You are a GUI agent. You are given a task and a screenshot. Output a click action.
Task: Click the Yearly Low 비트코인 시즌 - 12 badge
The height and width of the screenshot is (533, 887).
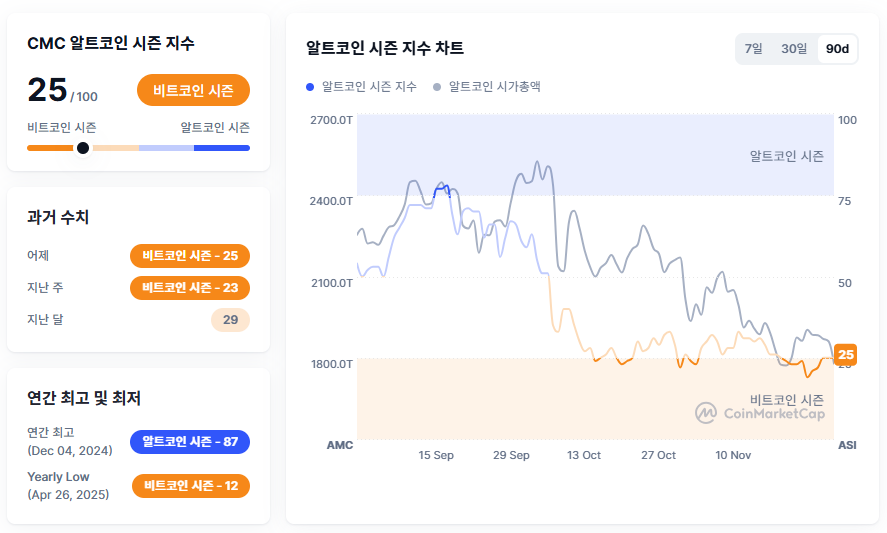tap(190, 486)
